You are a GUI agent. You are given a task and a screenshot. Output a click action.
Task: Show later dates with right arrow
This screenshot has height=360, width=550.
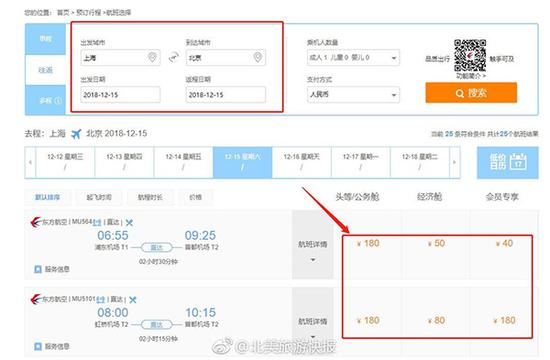click(455, 162)
